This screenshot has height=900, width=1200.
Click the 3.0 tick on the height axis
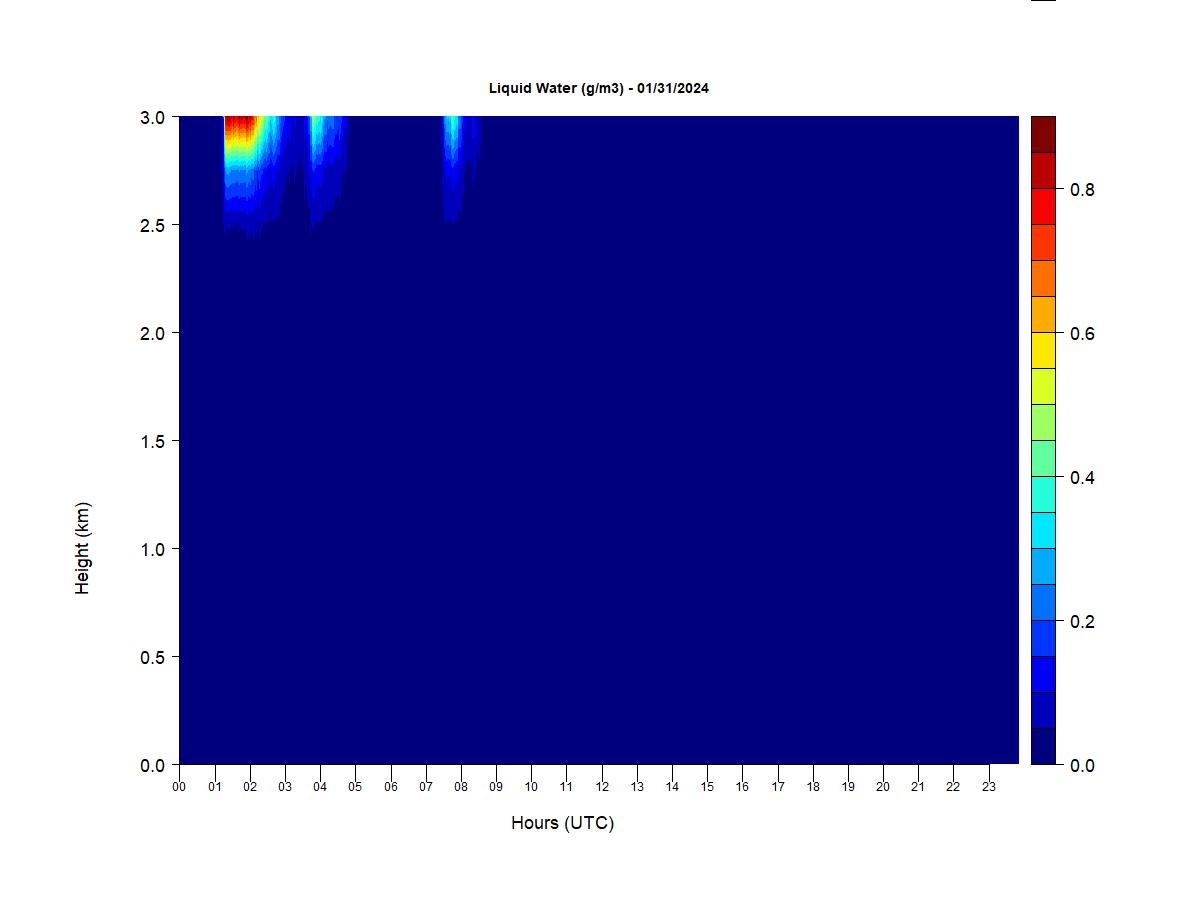pyautogui.click(x=153, y=117)
